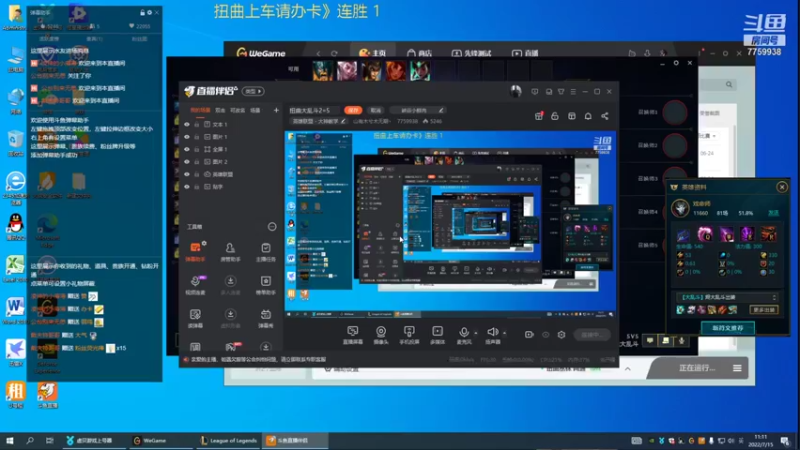This screenshot has width=800, height=450.
Task: Click the teal rune recommendation button
Action: 728,328
